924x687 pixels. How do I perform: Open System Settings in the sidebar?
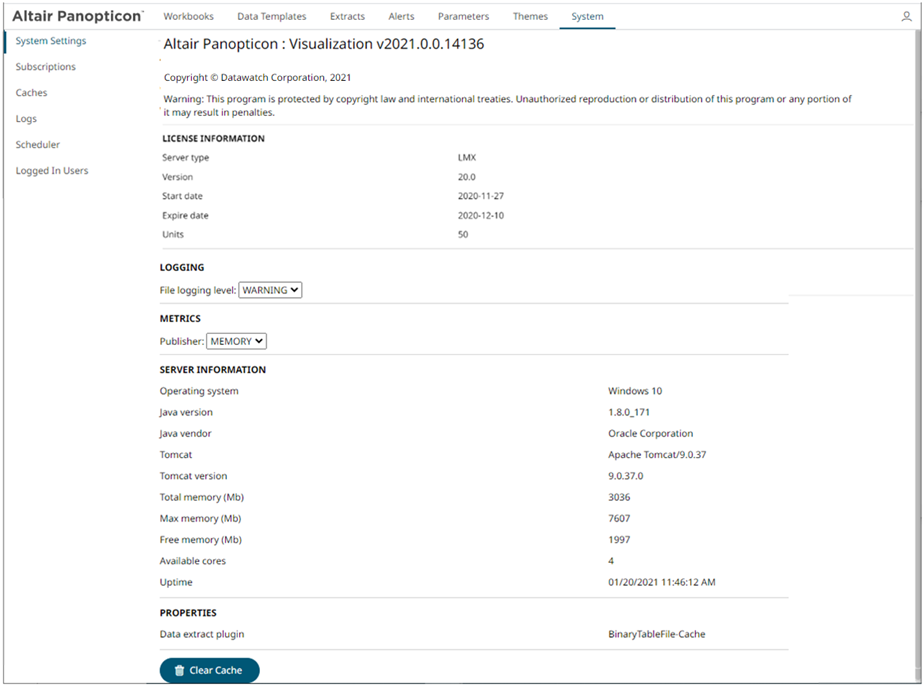coord(51,41)
